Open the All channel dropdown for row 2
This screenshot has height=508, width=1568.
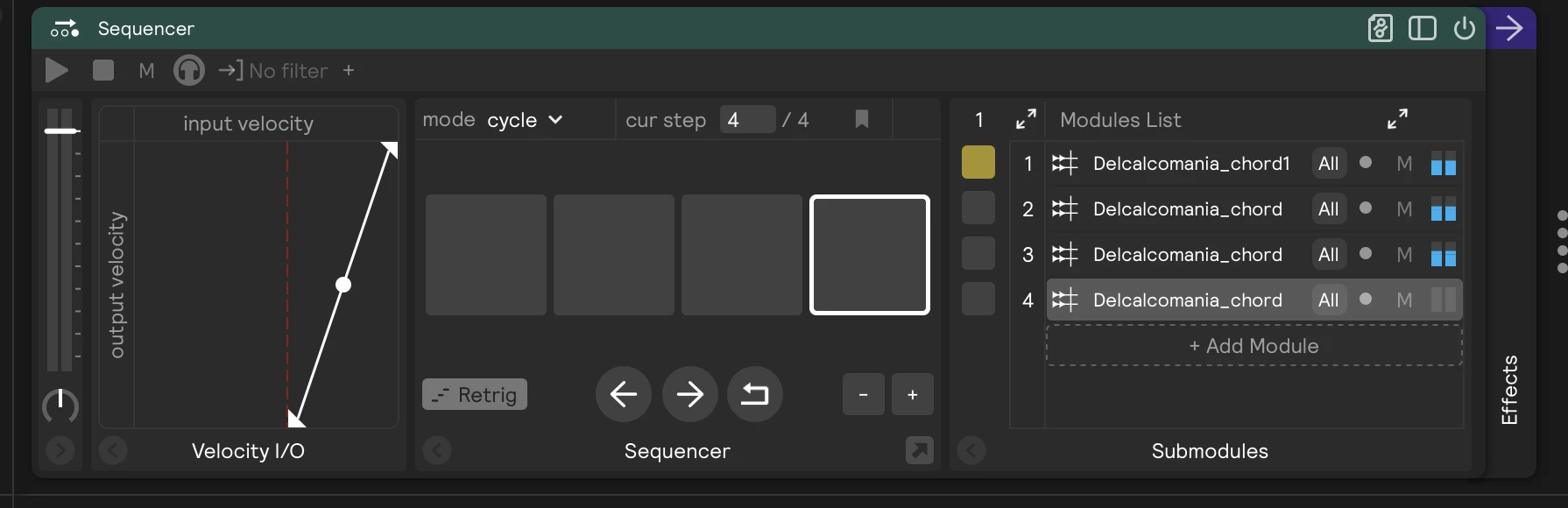pos(1329,209)
